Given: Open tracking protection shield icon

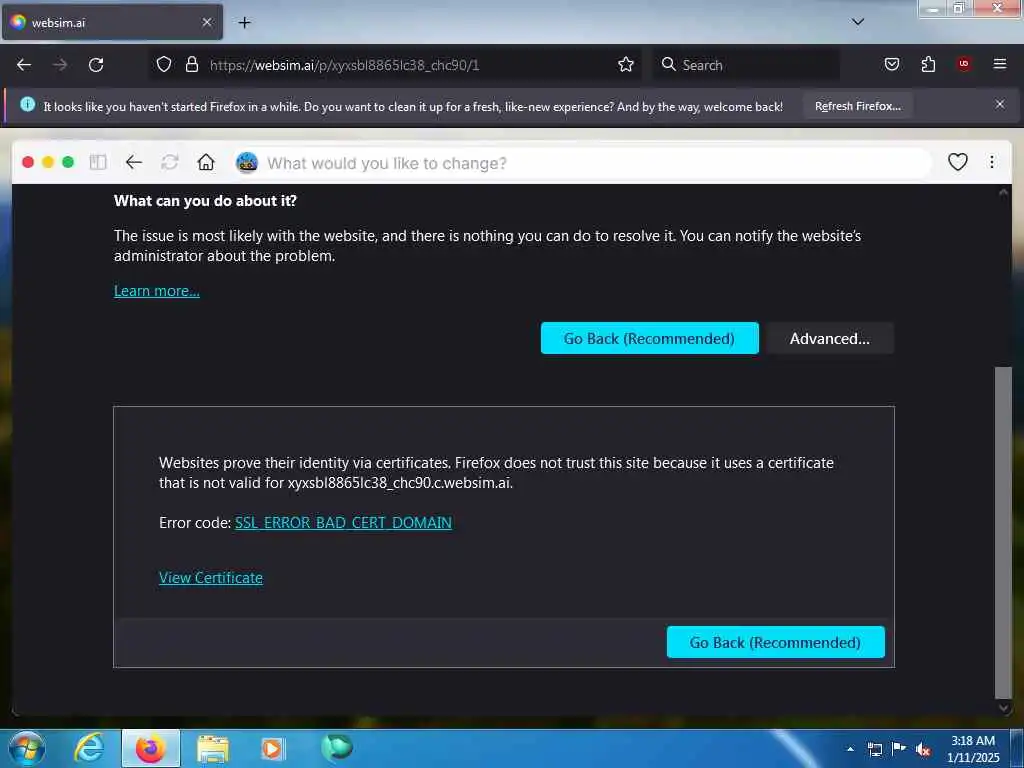Looking at the screenshot, I should [164, 64].
